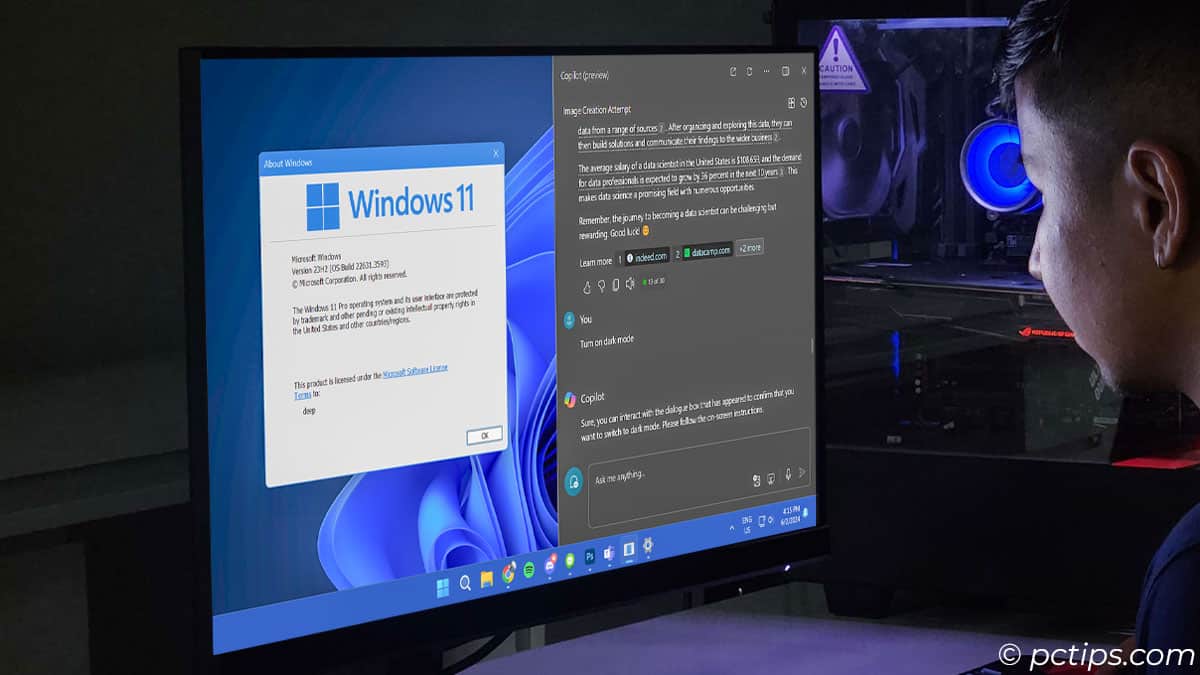Copy Copilot's reply using the copy icon
Viewport: 1200px width, 675px height.
click(x=616, y=285)
